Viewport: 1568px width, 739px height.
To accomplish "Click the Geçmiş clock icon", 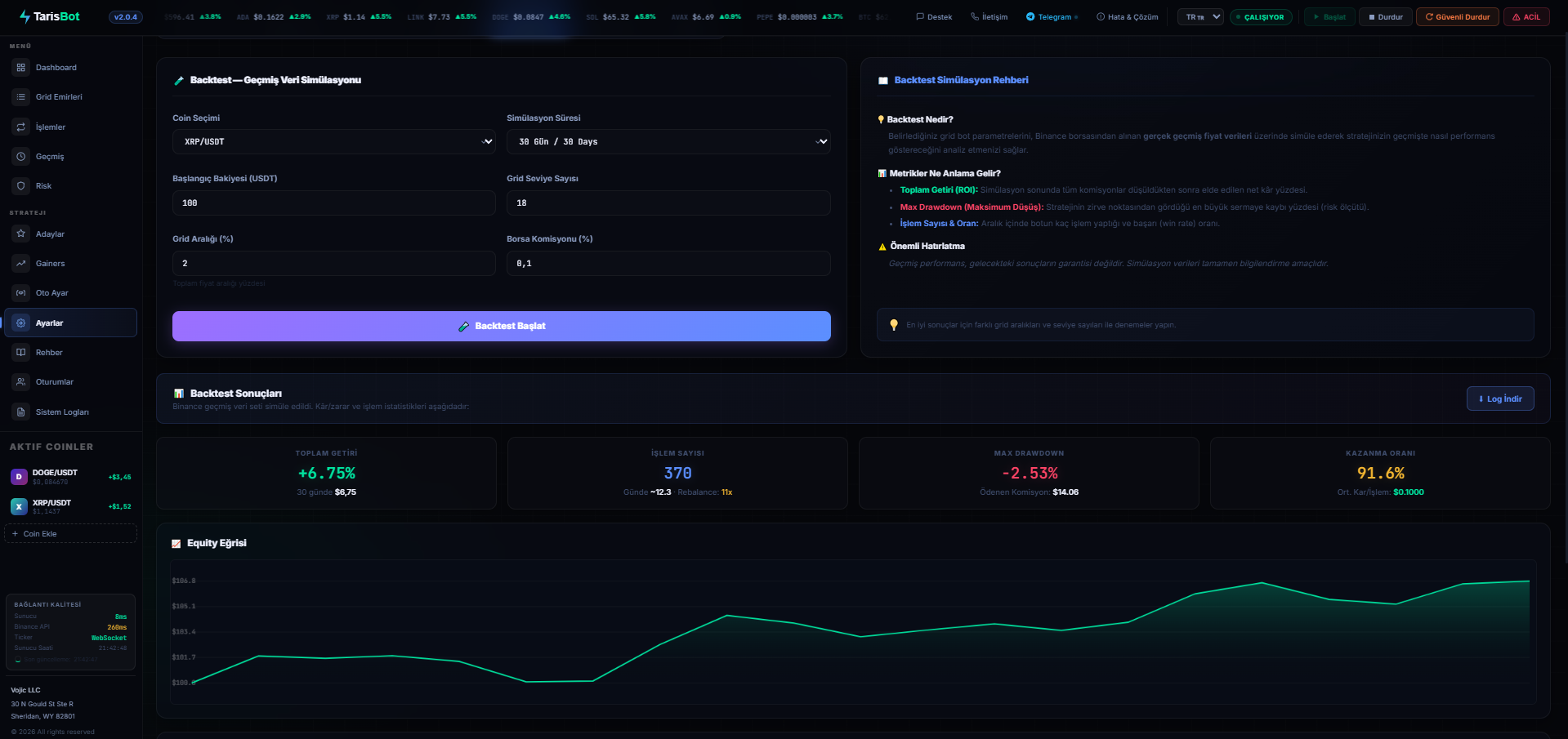I will pyautogui.click(x=21, y=157).
